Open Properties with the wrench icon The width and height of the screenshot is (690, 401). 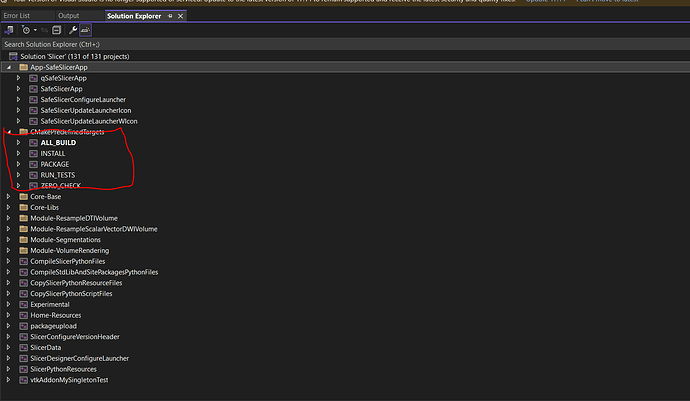click(x=73, y=30)
